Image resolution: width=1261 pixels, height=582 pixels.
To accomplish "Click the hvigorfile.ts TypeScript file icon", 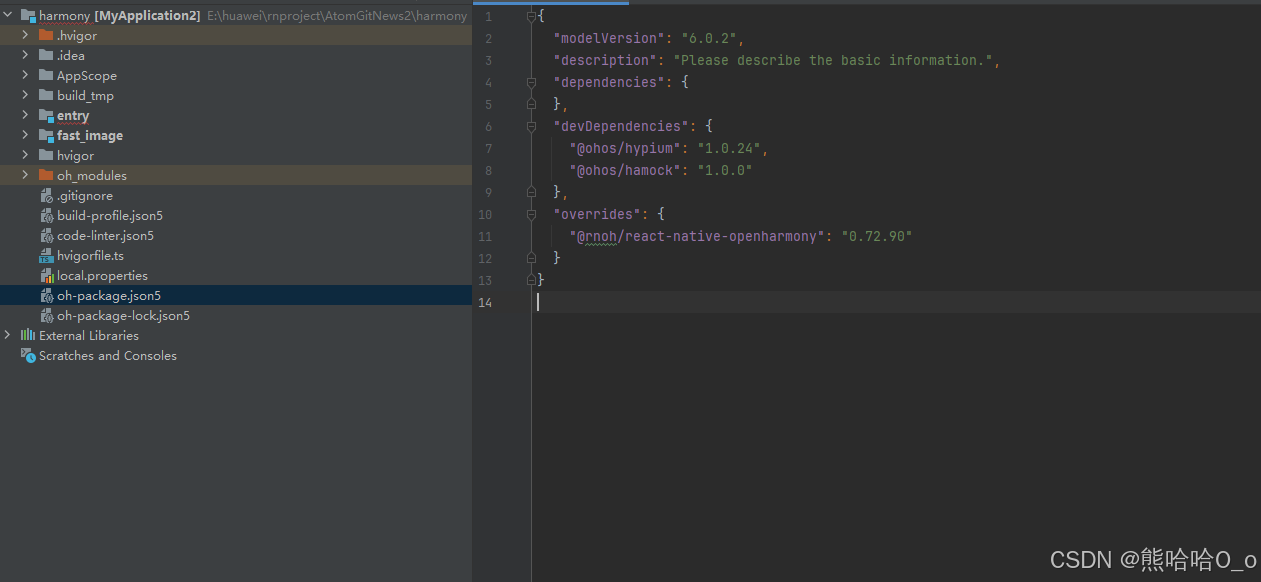I will [47, 255].
